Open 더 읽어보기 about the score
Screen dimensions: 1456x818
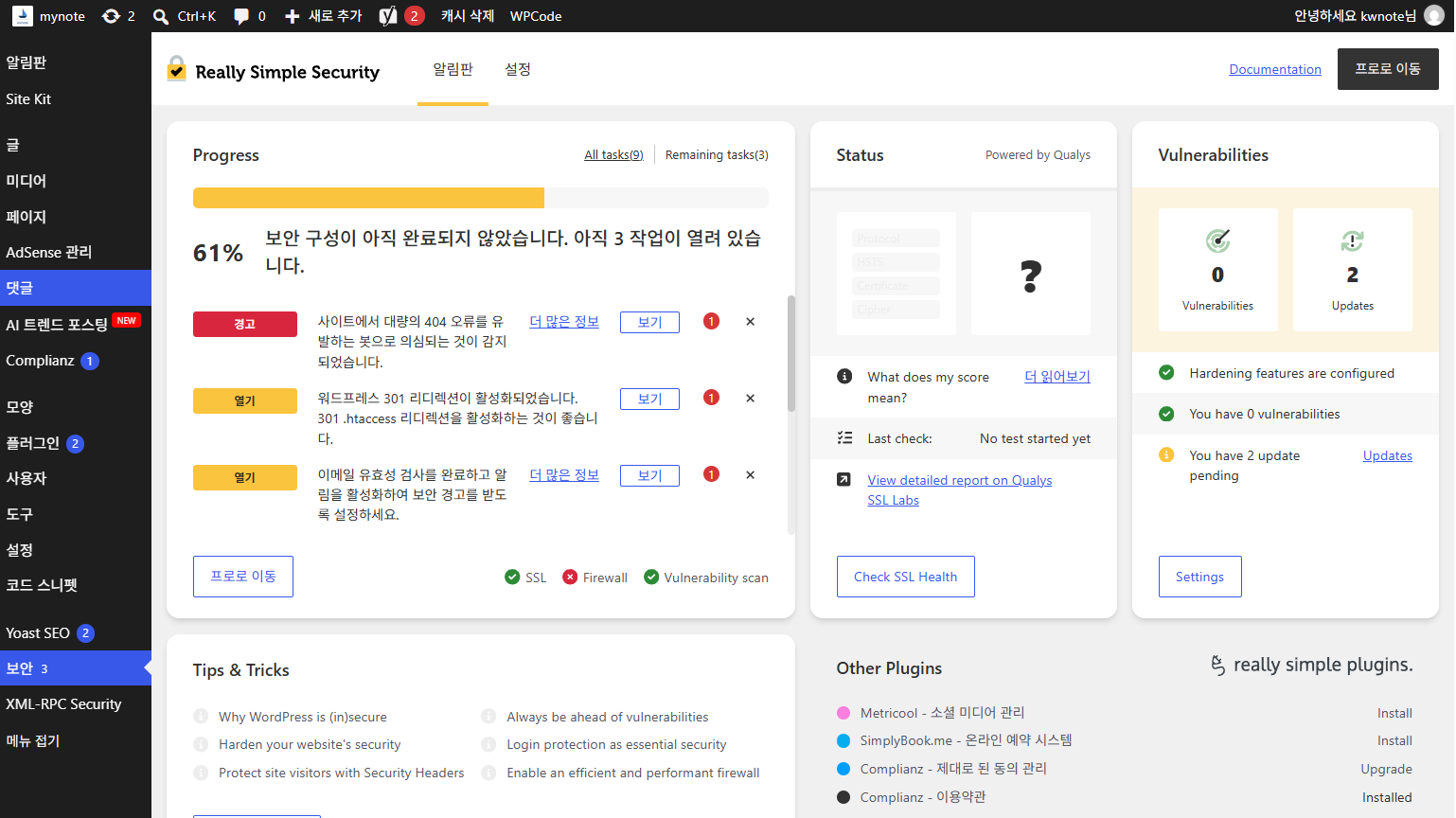[1057, 377]
